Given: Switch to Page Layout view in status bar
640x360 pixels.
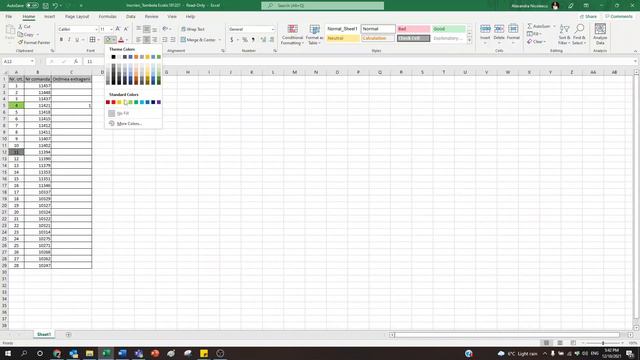Looking at the screenshot, I should point(560,343).
